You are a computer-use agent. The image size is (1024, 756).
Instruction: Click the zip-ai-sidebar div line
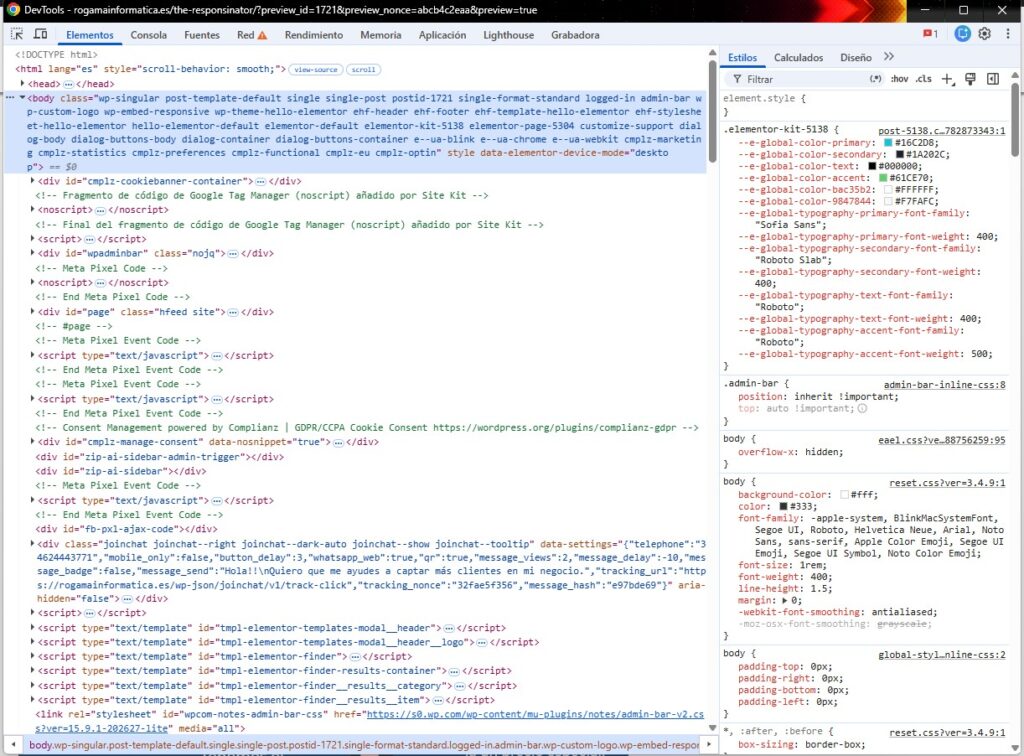click(x=121, y=471)
